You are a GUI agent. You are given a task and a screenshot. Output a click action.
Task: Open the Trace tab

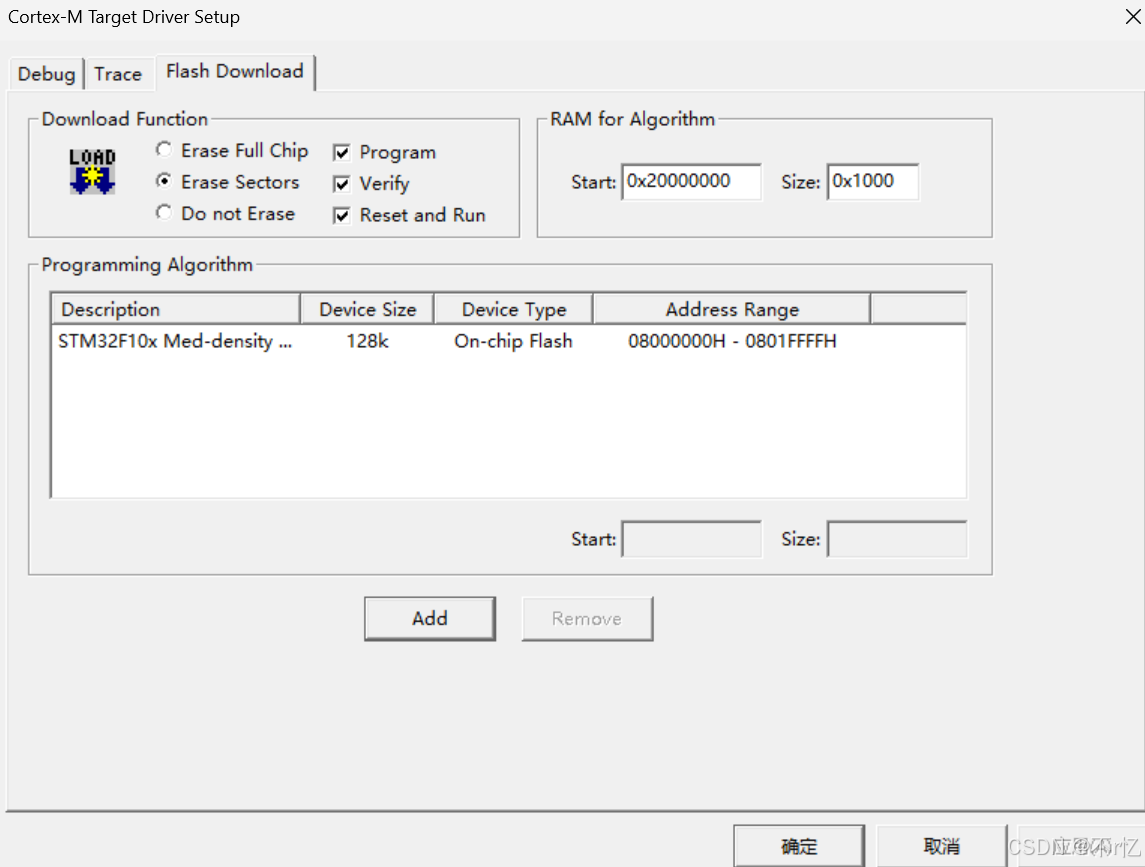pyautogui.click(x=118, y=74)
